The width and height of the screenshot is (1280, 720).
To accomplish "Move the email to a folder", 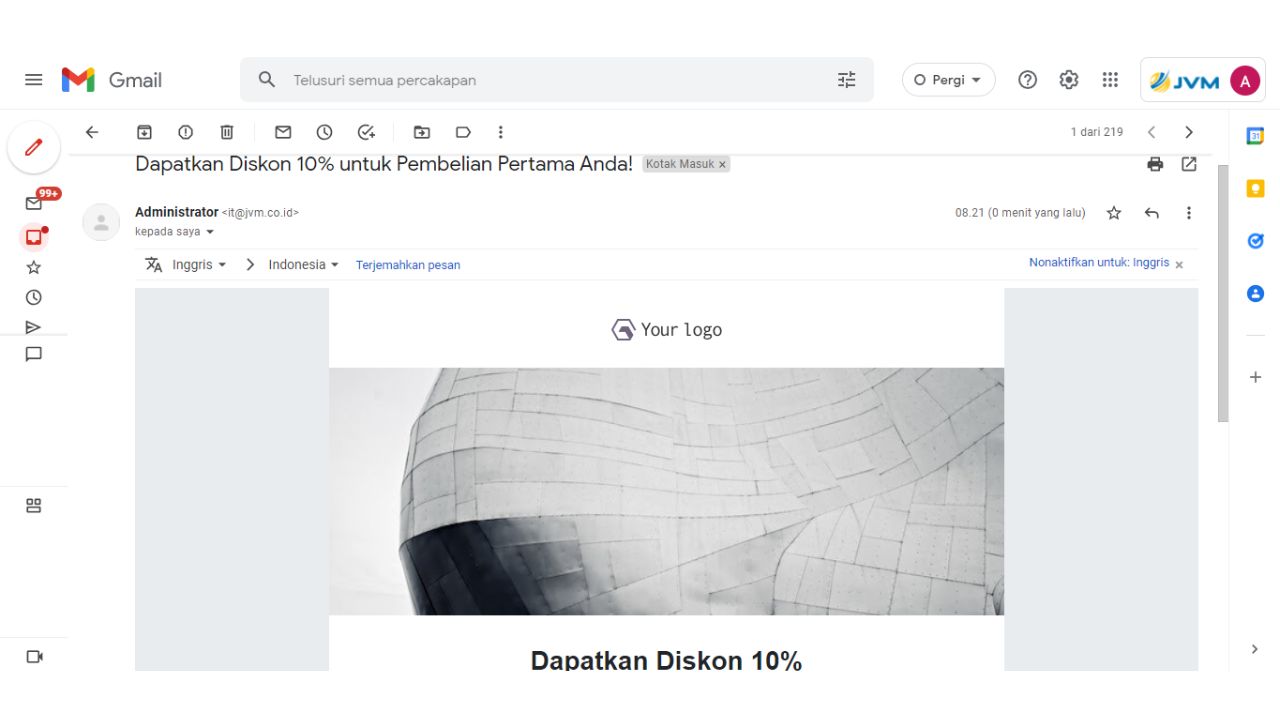I will click(x=422, y=132).
